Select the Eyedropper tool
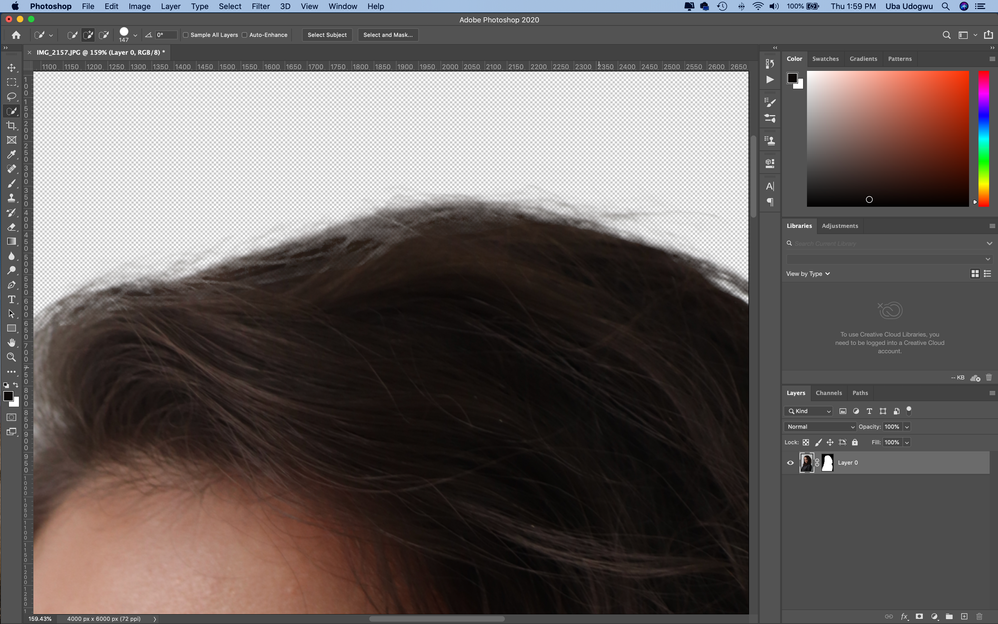Screen dimensions: 998x624 tap(11, 155)
